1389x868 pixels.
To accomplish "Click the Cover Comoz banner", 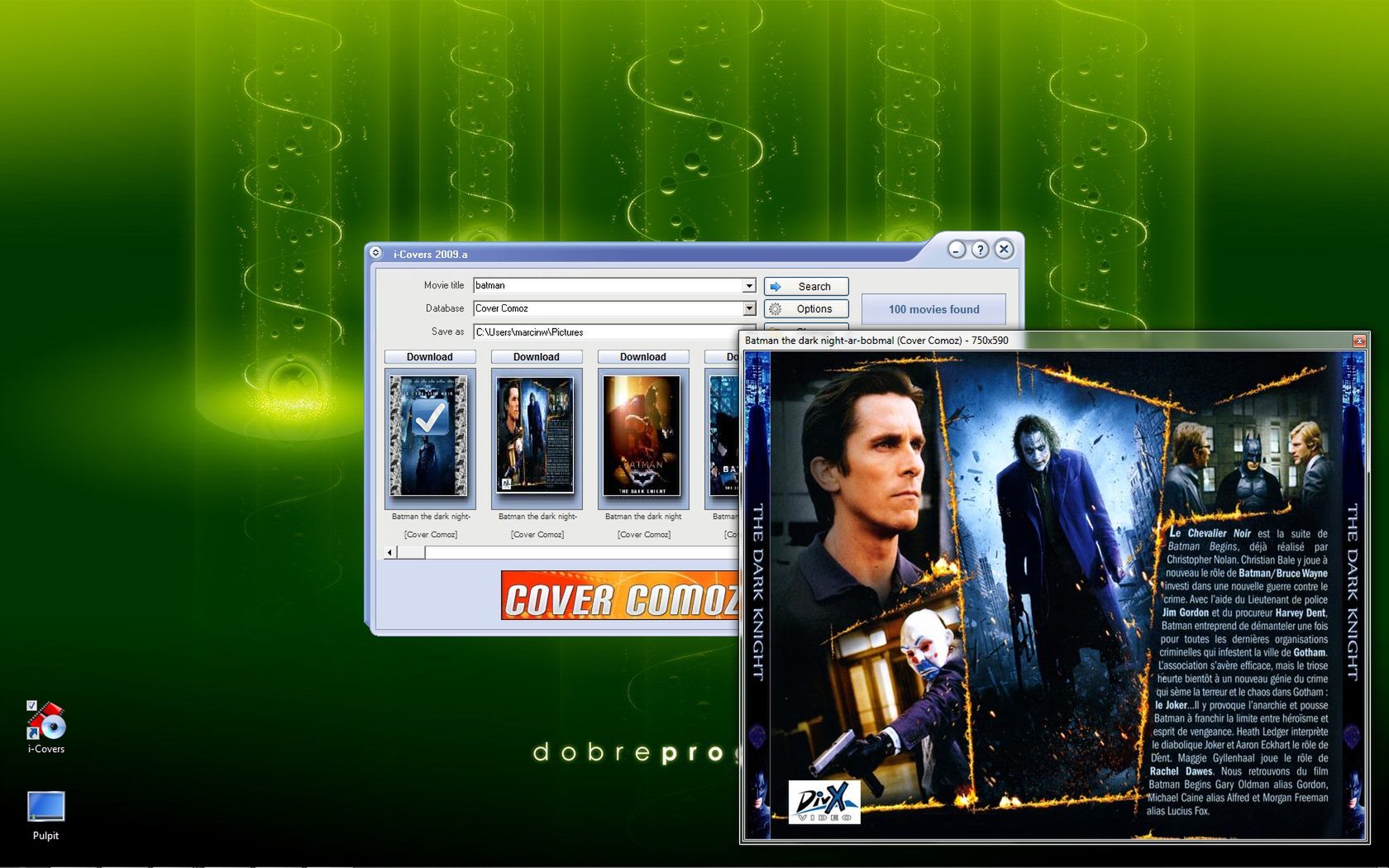I will pos(620,595).
